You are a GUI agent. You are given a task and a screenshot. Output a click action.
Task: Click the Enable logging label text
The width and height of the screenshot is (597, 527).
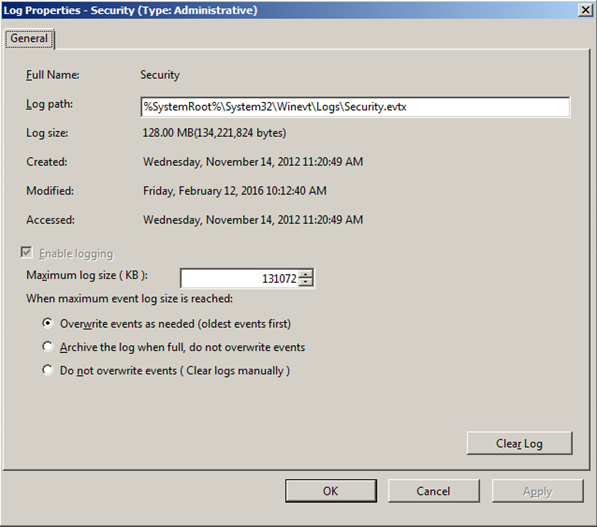coord(76,254)
